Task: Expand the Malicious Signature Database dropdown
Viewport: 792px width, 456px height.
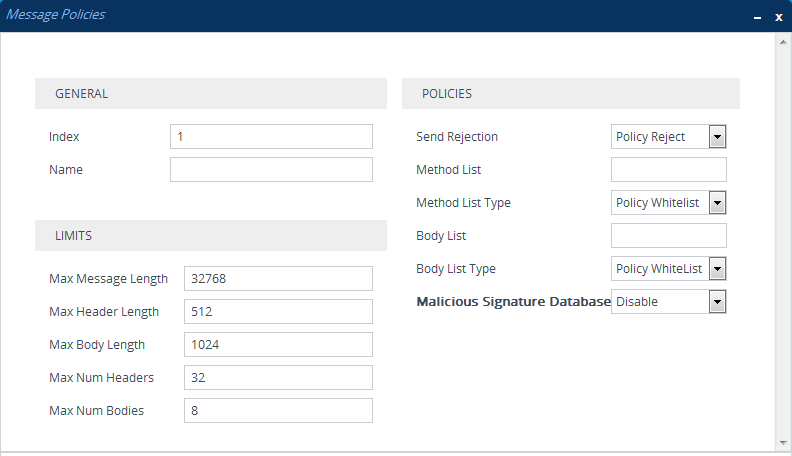Action: [x=669, y=301]
